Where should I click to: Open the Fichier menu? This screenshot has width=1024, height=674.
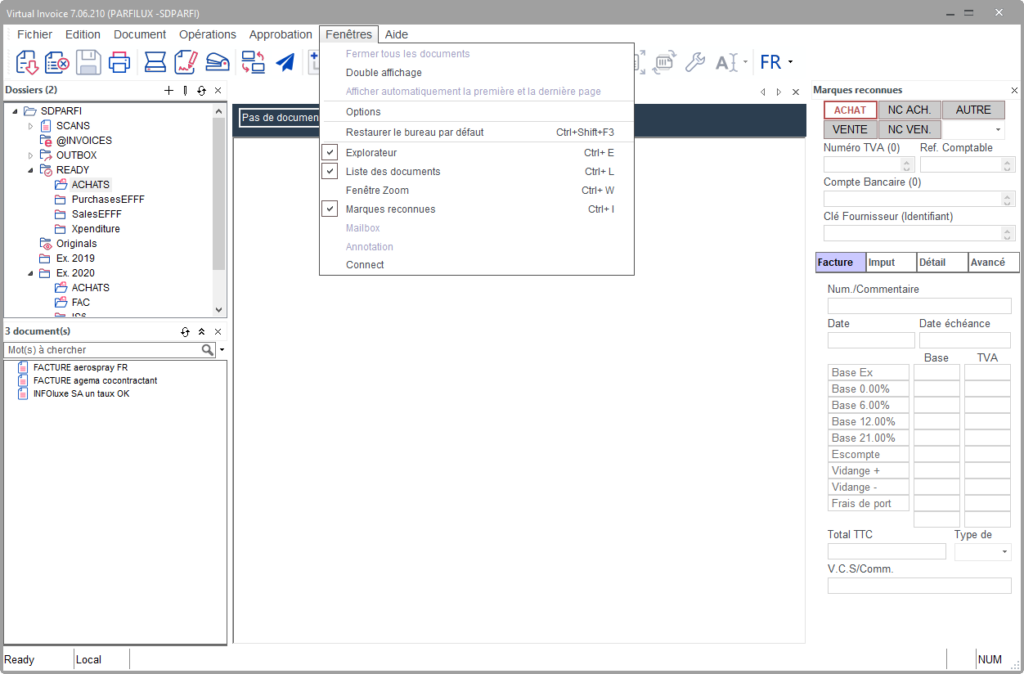pos(35,35)
